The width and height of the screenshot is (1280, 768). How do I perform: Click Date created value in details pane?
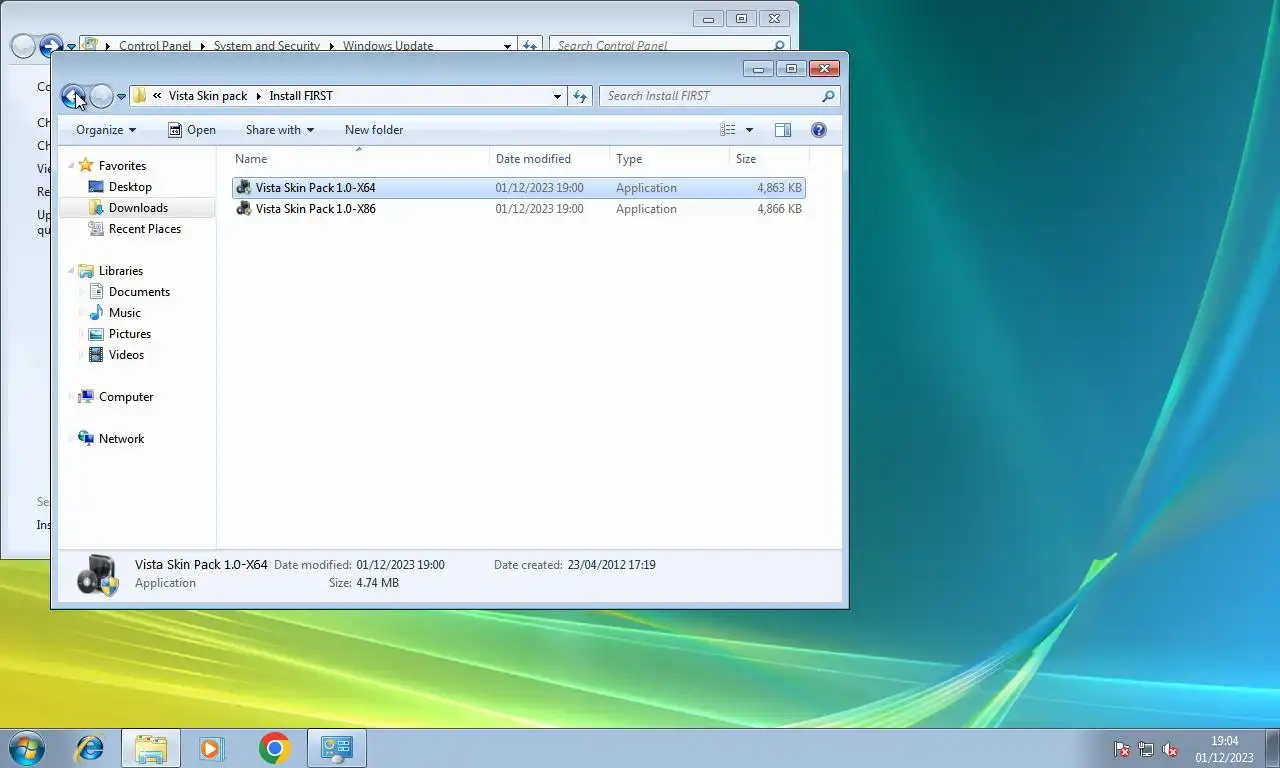tap(611, 565)
